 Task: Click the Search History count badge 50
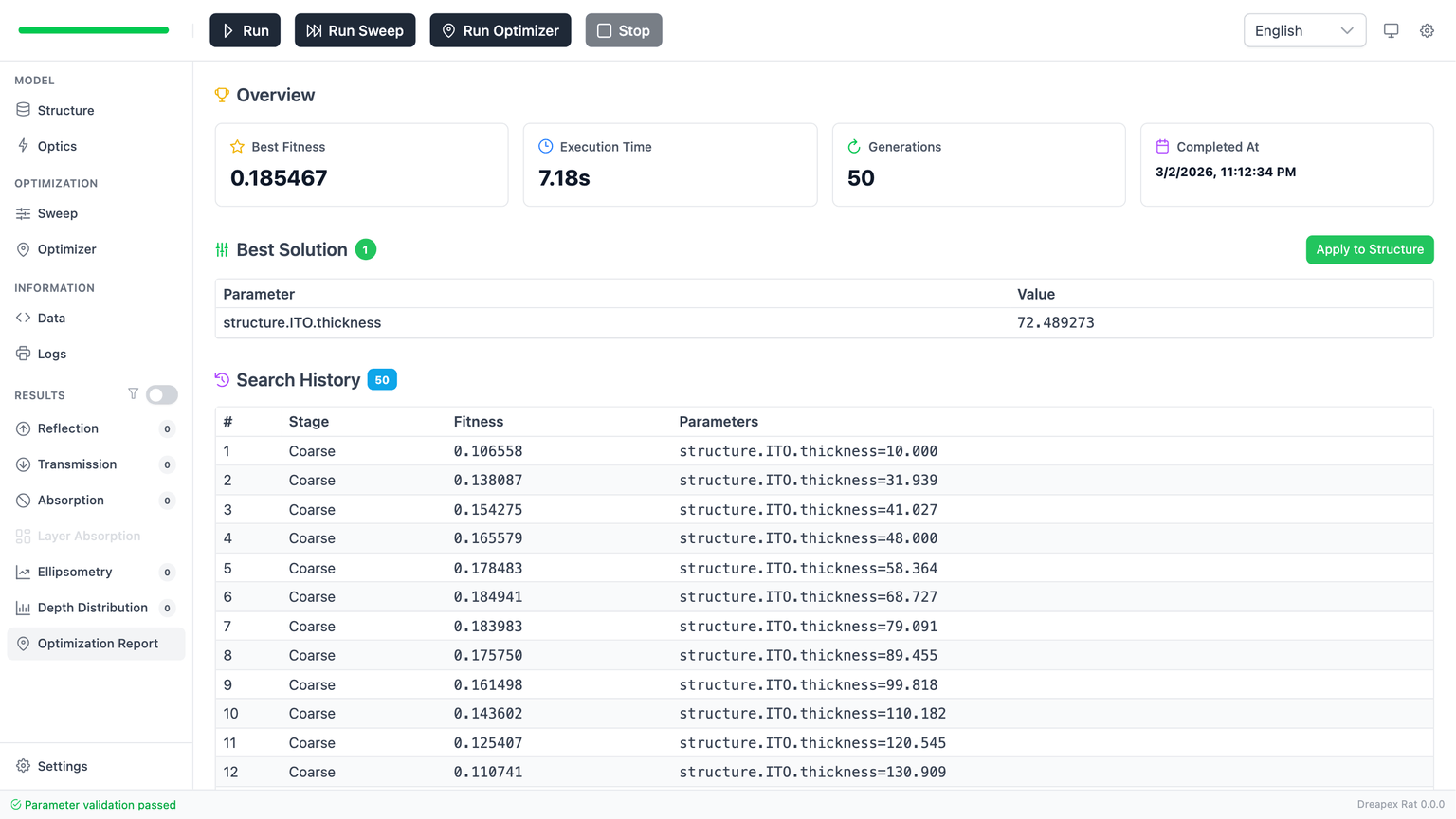coord(382,380)
